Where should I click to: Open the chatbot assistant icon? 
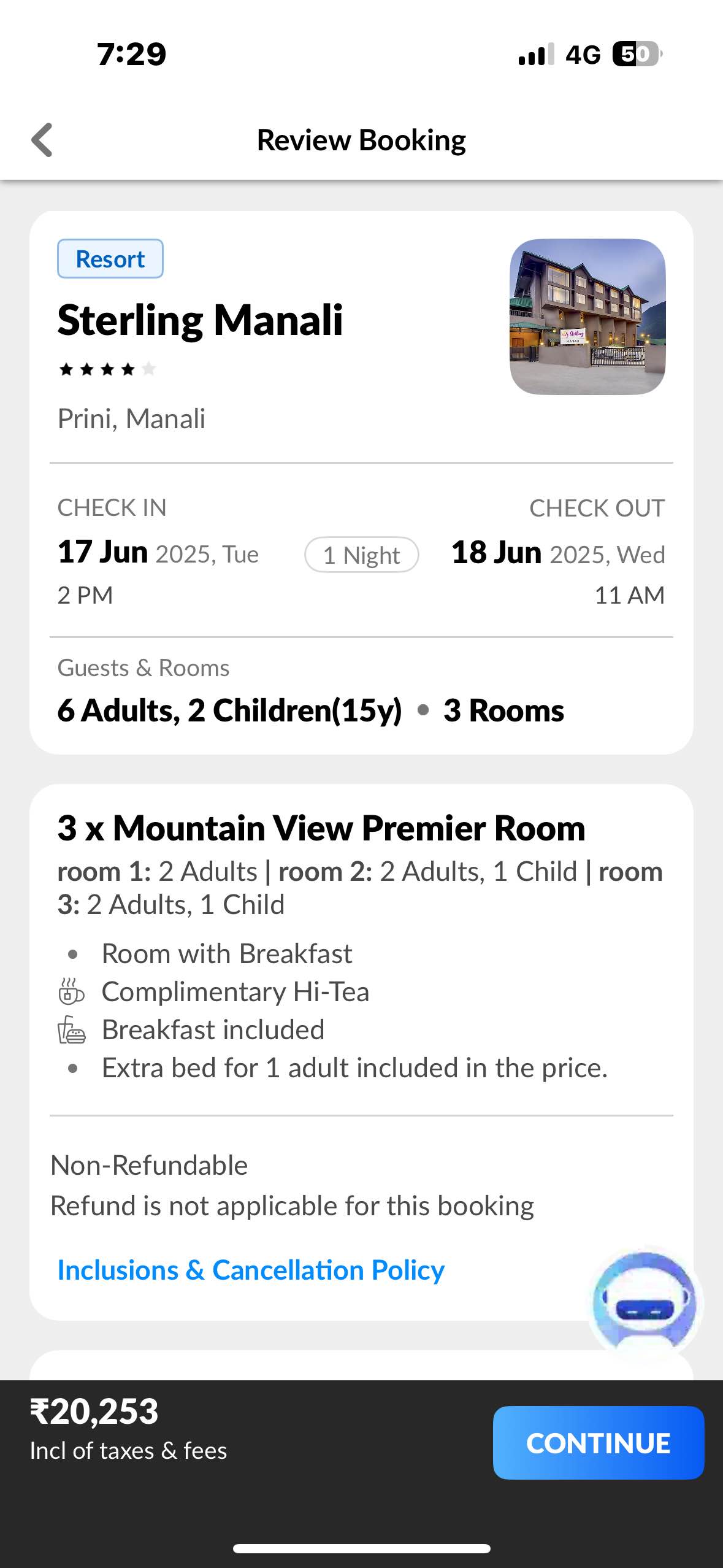coord(645,1301)
